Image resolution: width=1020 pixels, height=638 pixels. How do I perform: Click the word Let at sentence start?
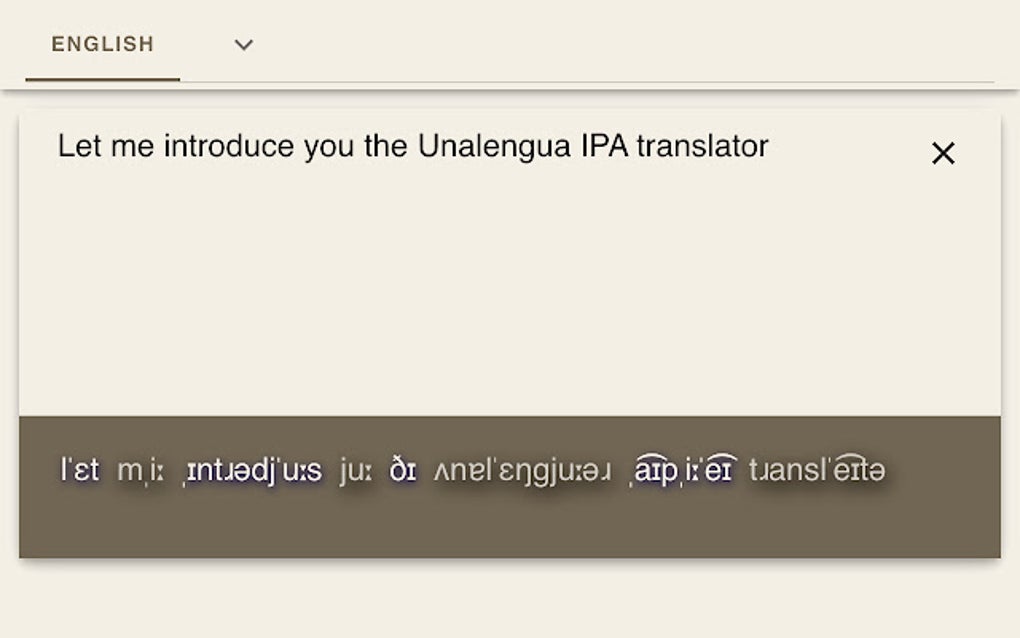[x=81, y=146]
